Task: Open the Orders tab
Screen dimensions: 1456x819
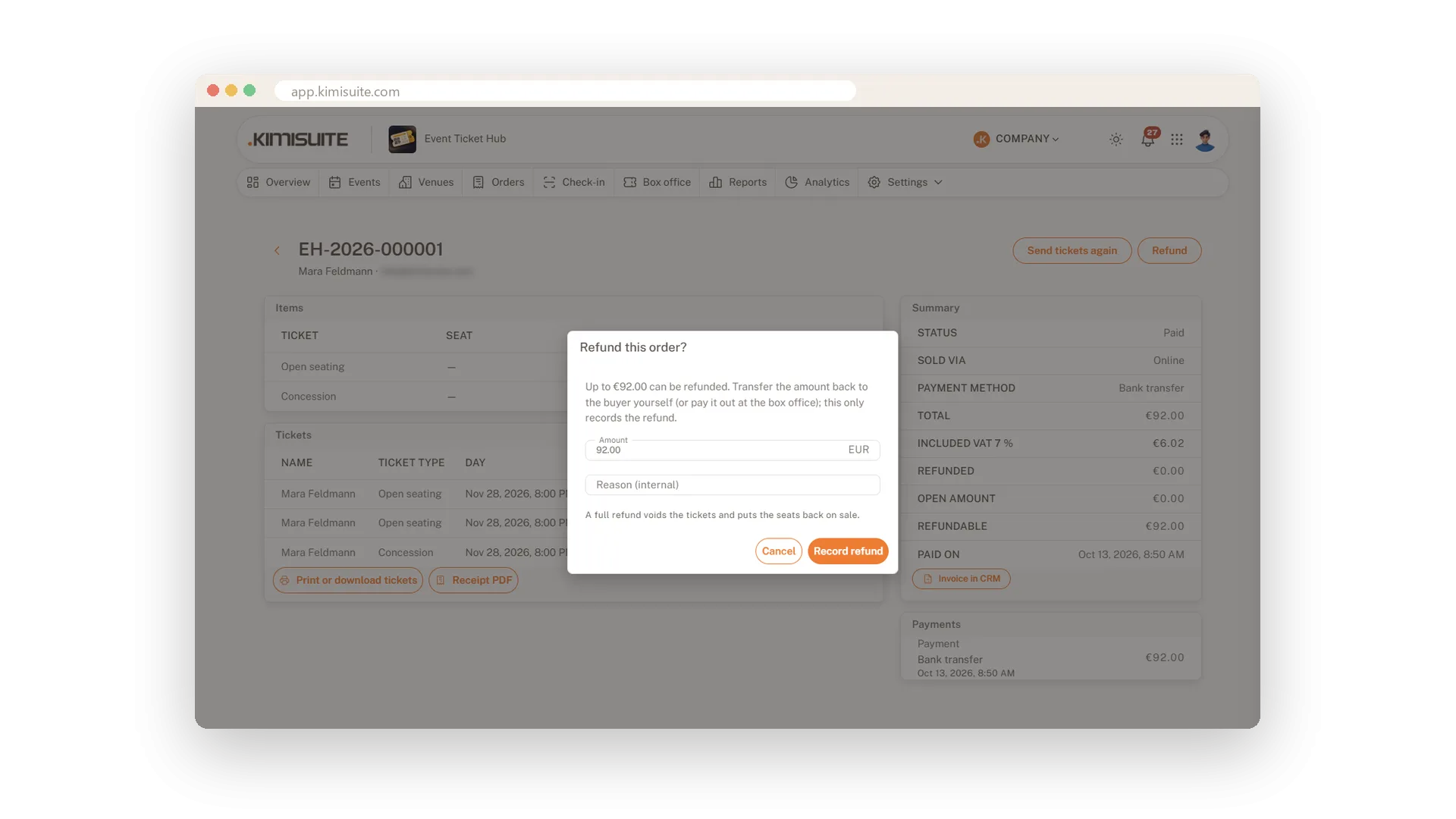Action: (498, 183)
